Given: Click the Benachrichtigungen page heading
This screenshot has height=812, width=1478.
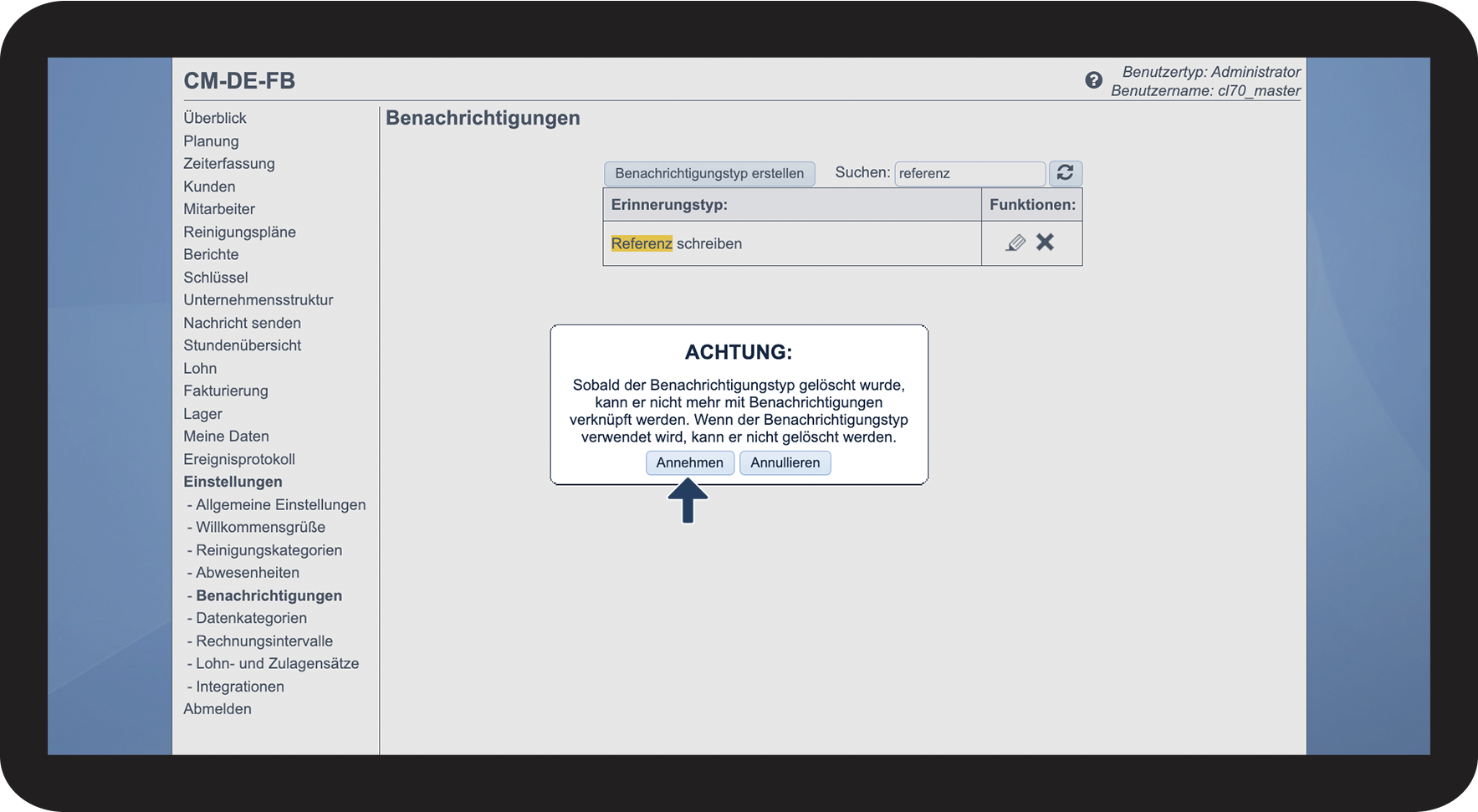Looking at the screenshot, I should click(483, 118).
